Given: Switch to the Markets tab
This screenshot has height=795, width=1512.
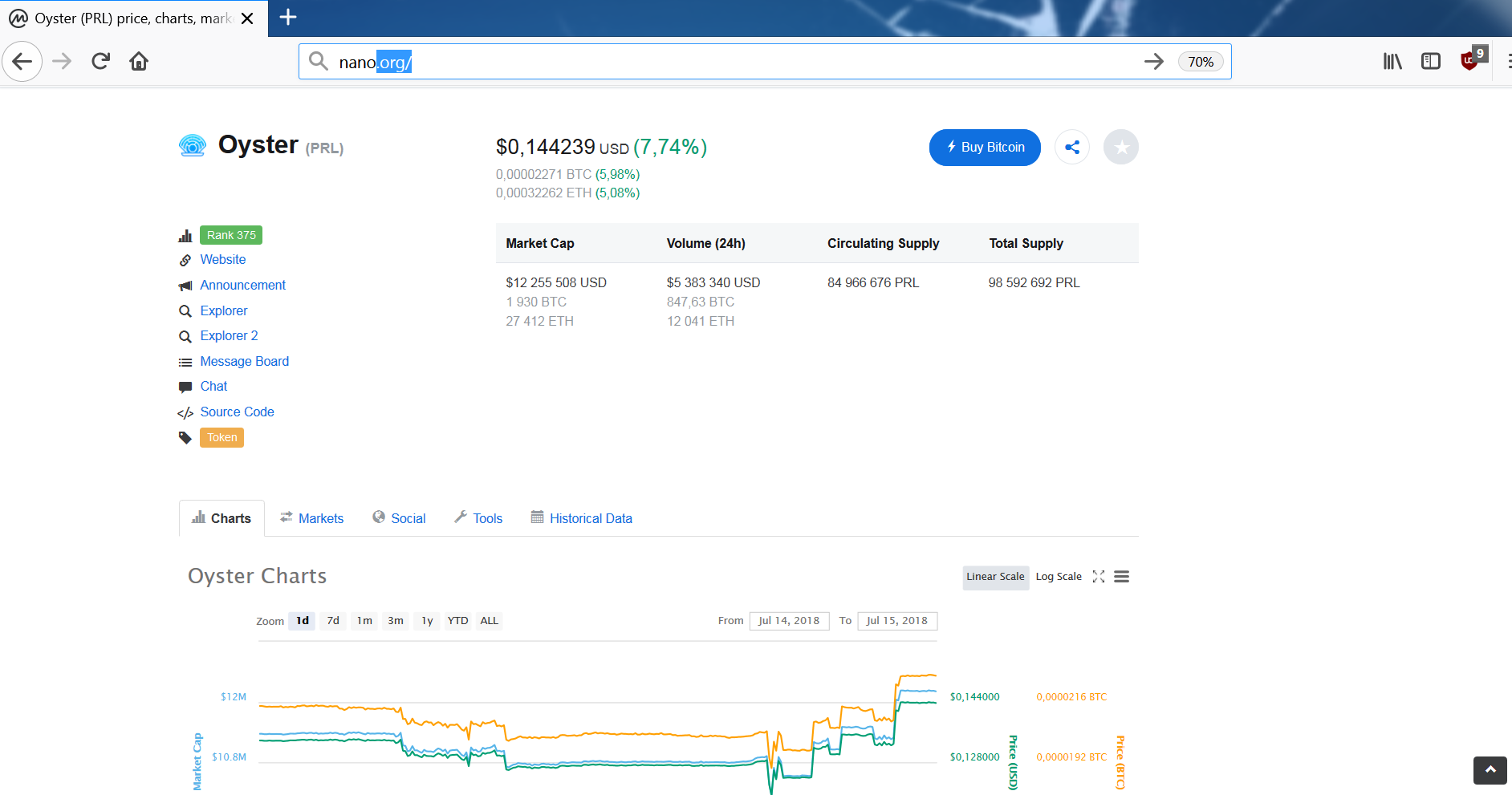Looking at the screenshot, I should (x=311, y=518).
